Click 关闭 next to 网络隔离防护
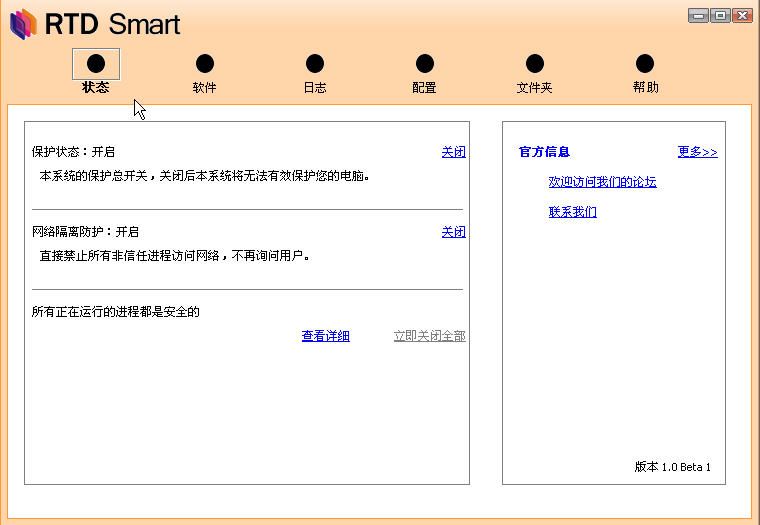Viewport: 760px width, 525px height. [454, 232]
